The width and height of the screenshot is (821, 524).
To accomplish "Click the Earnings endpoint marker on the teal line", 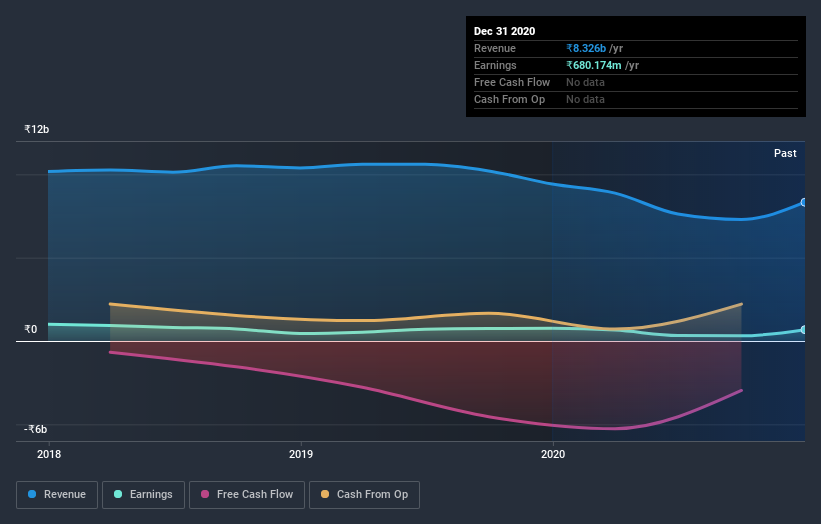I will point(804,330).
